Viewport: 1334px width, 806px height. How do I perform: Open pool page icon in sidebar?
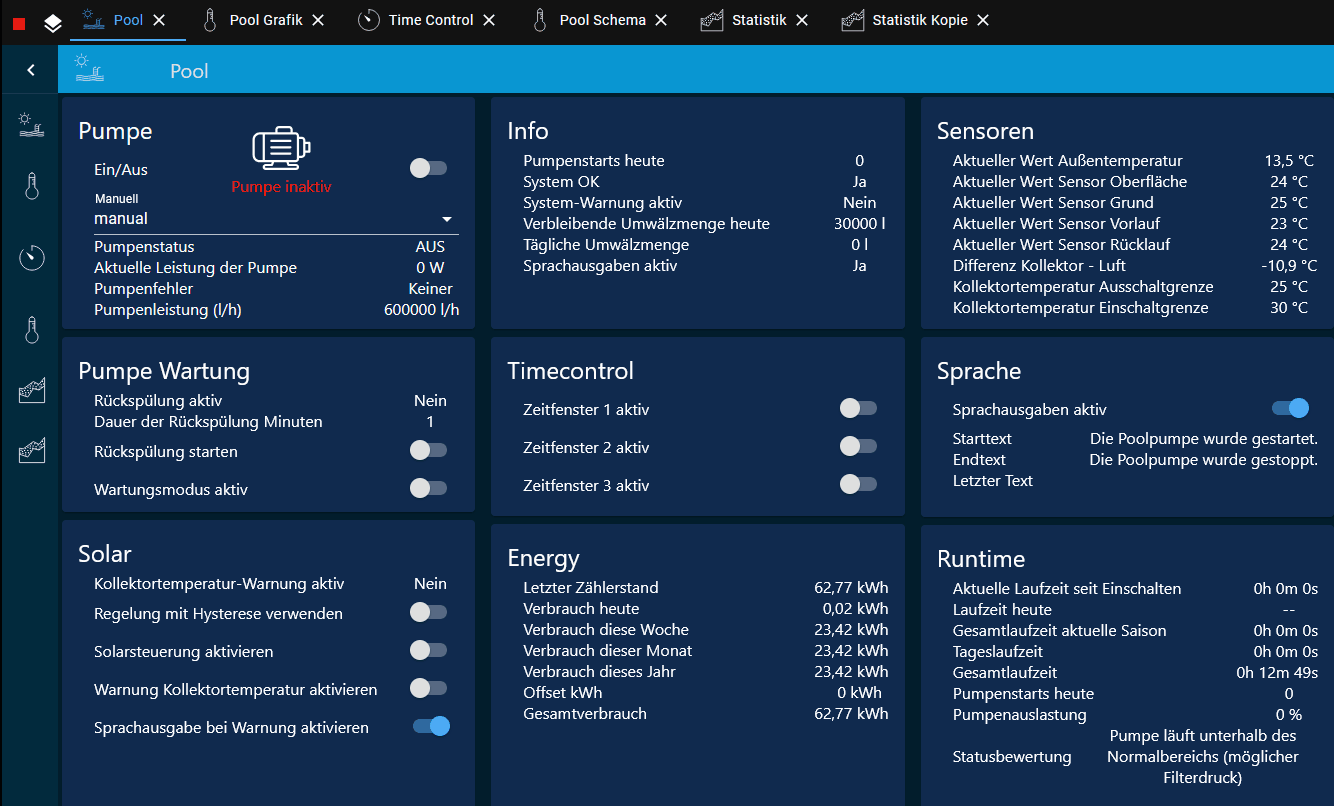coord(31,125)
